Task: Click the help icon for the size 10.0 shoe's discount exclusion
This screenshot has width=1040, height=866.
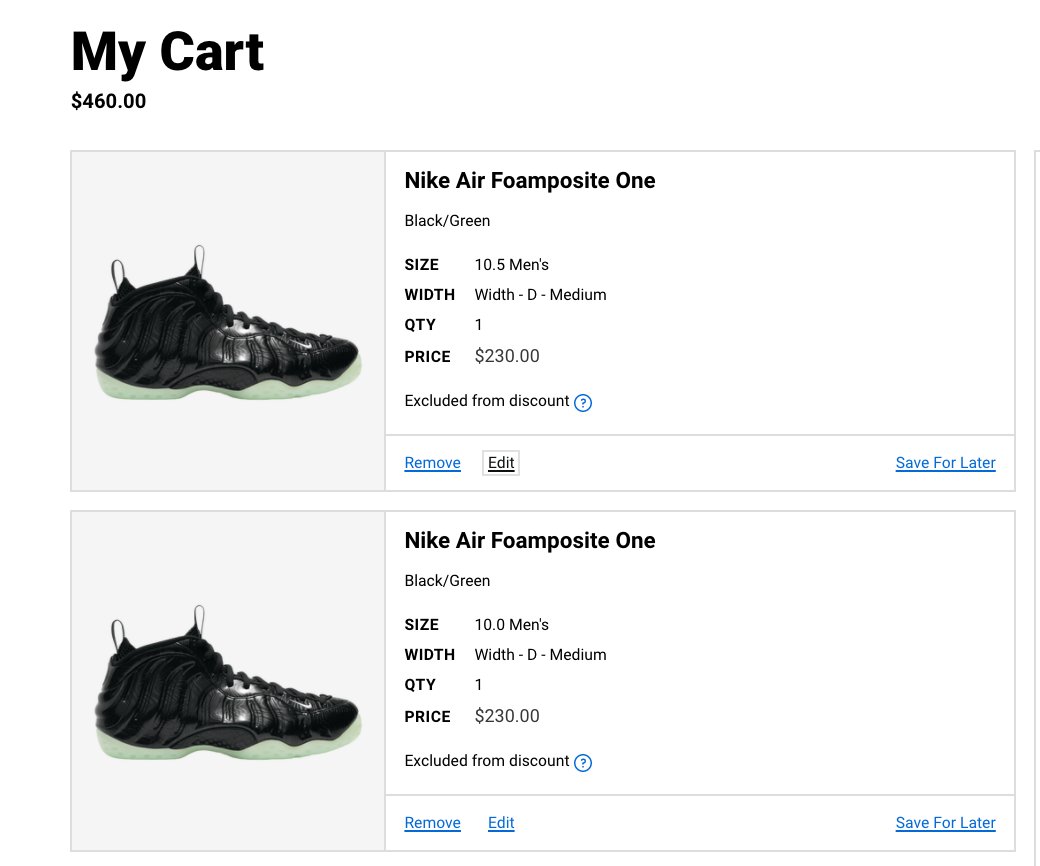Action: pos(584,763)
